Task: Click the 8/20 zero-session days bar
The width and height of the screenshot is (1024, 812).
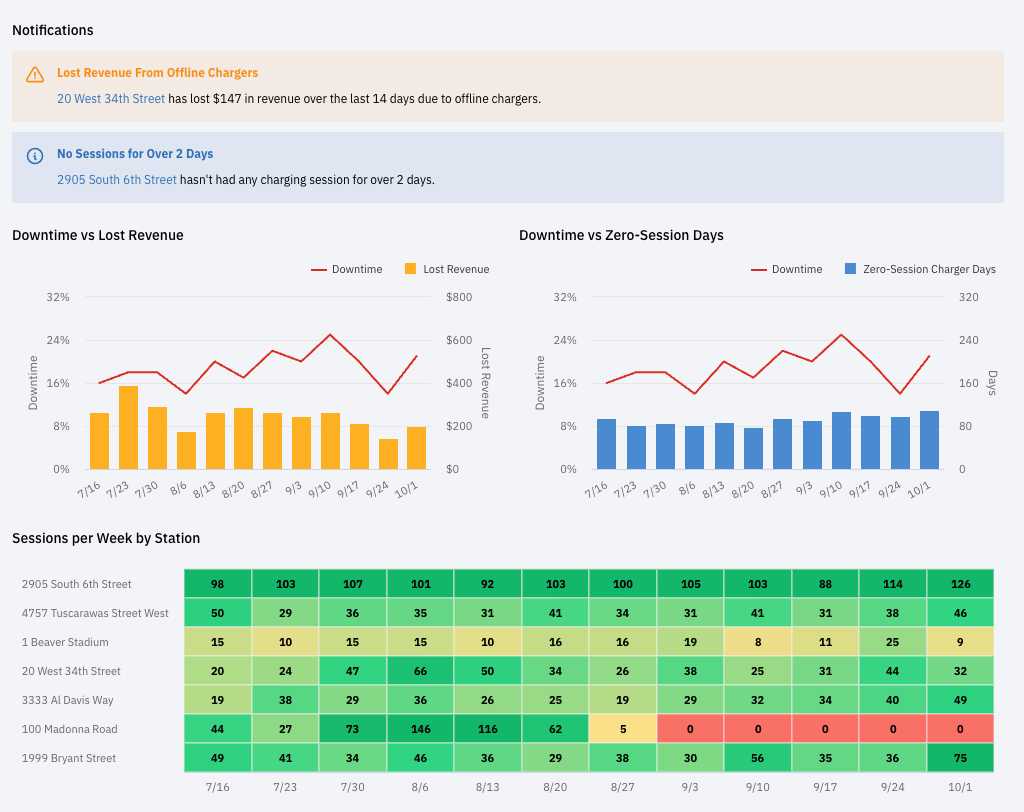Action: [753, 448]
